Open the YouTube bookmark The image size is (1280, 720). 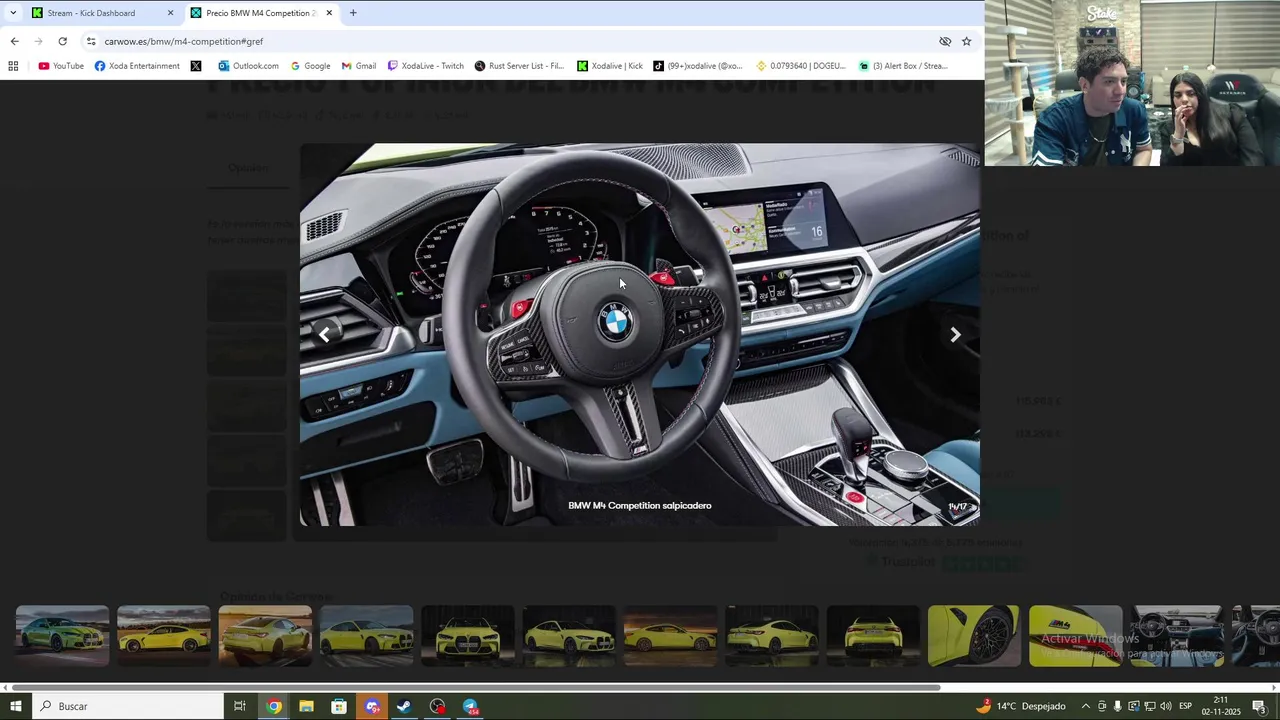tap(61, 66)
